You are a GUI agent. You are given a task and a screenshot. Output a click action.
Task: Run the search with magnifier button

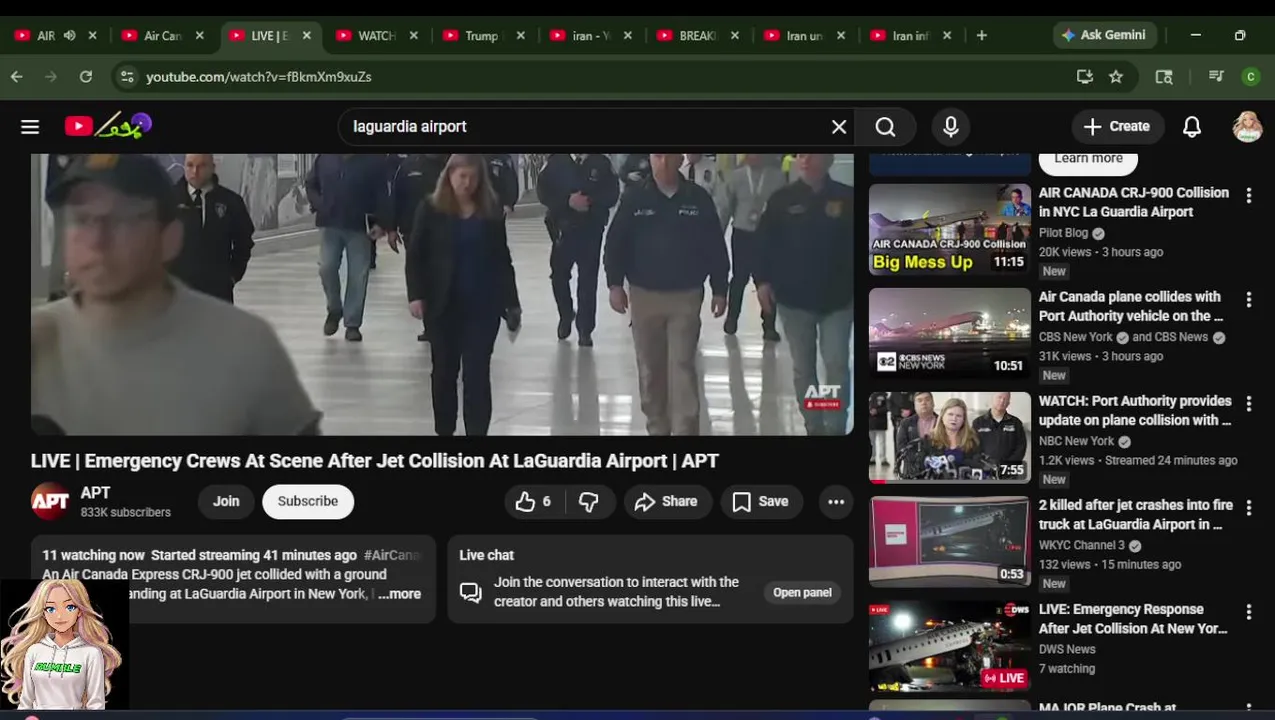point(886,127)
